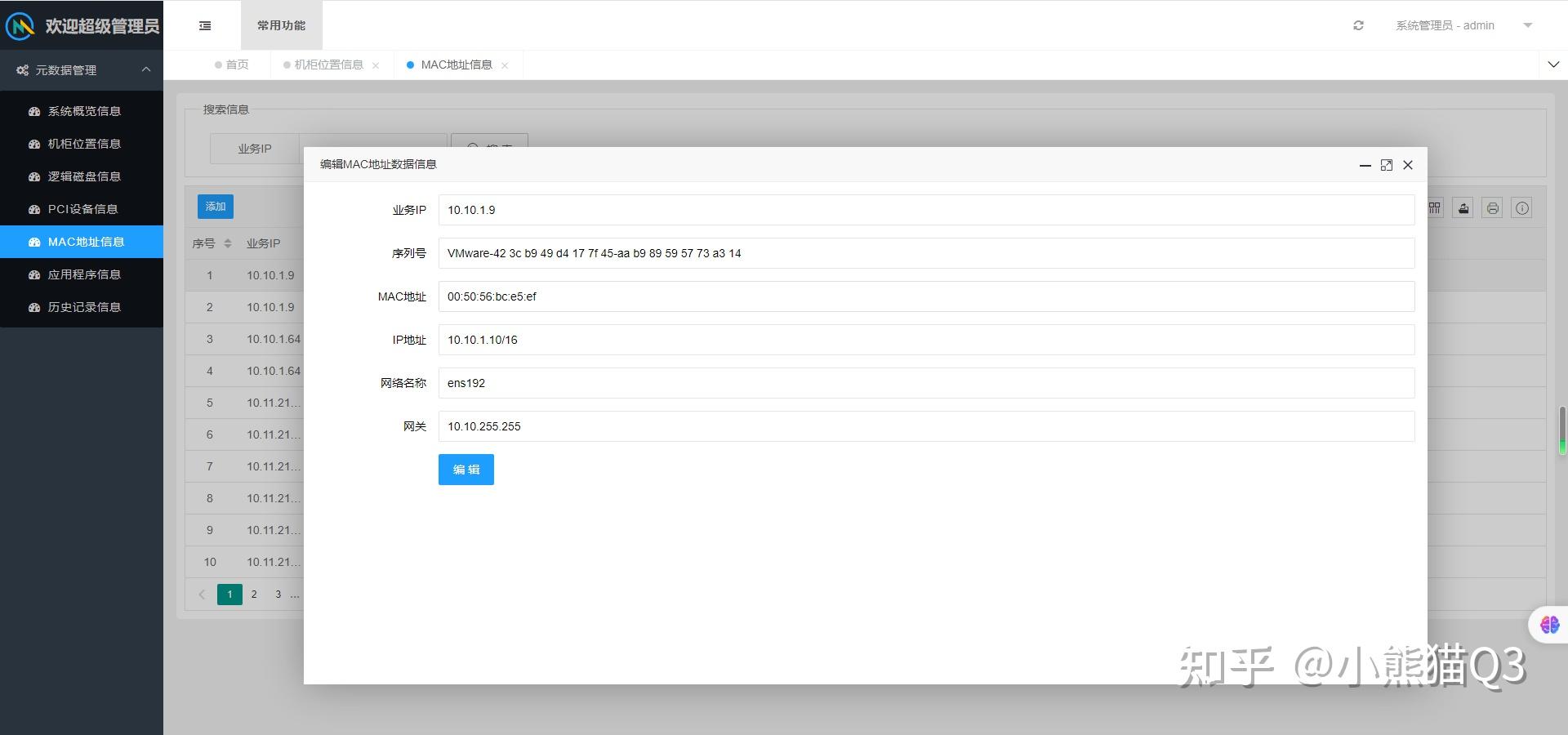
Task: Click the logo icon at top left
Action: point(20,26)
